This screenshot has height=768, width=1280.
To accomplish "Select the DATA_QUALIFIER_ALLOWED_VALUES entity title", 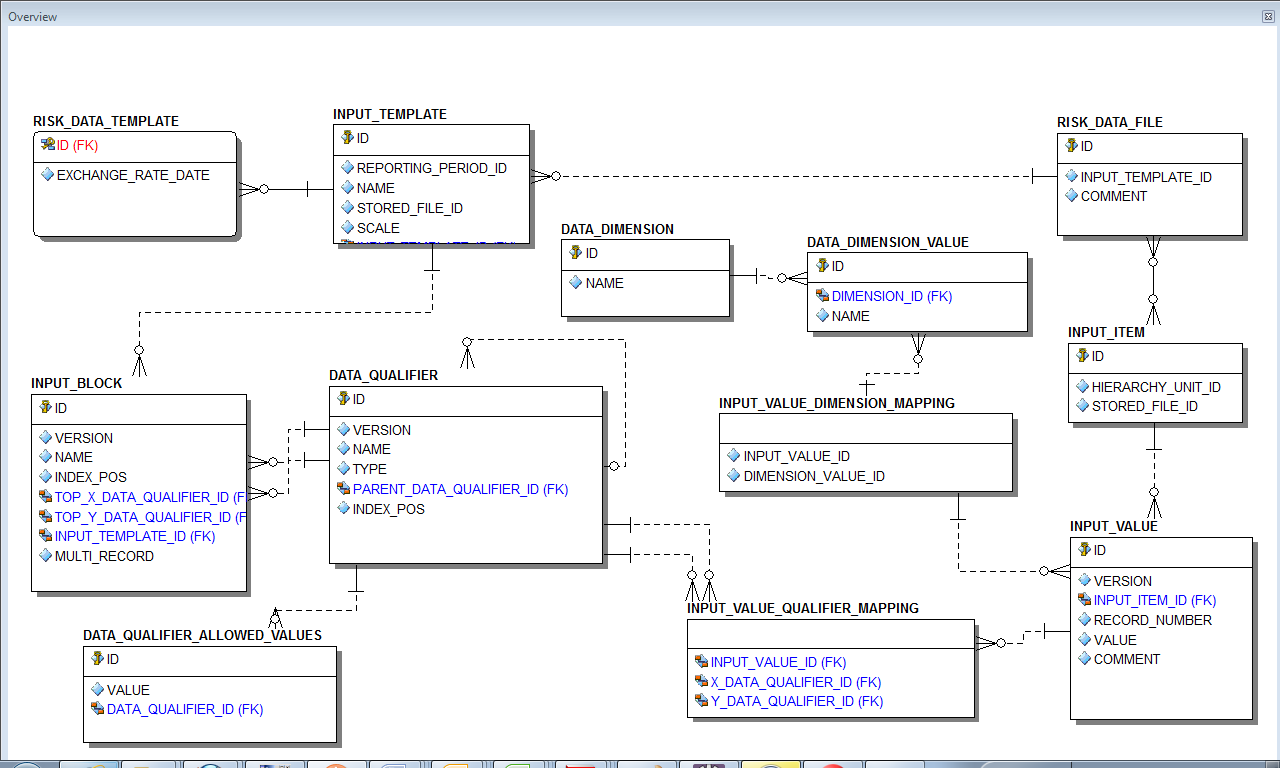I will (203, 635).
